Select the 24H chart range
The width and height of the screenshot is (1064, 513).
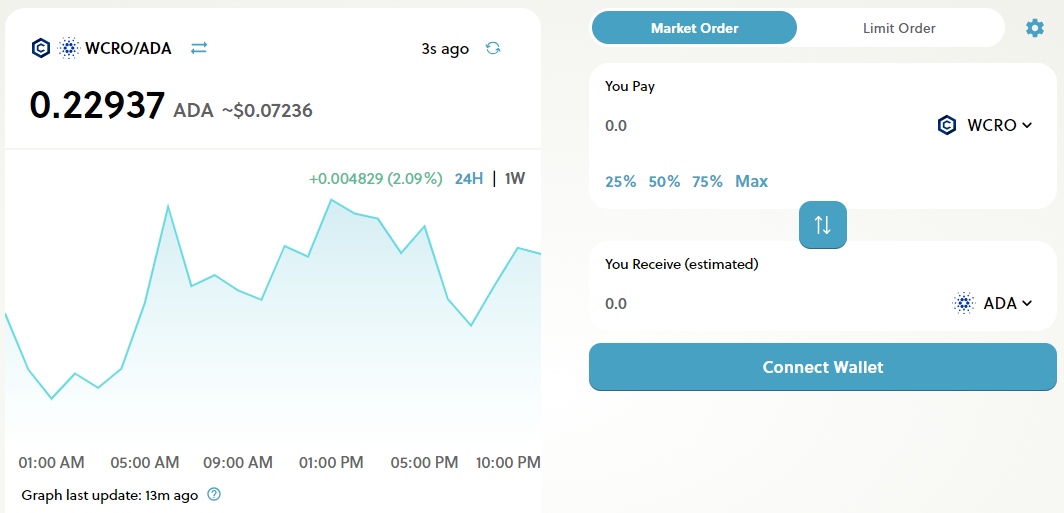pyautogui.click(x=469, y=179)
